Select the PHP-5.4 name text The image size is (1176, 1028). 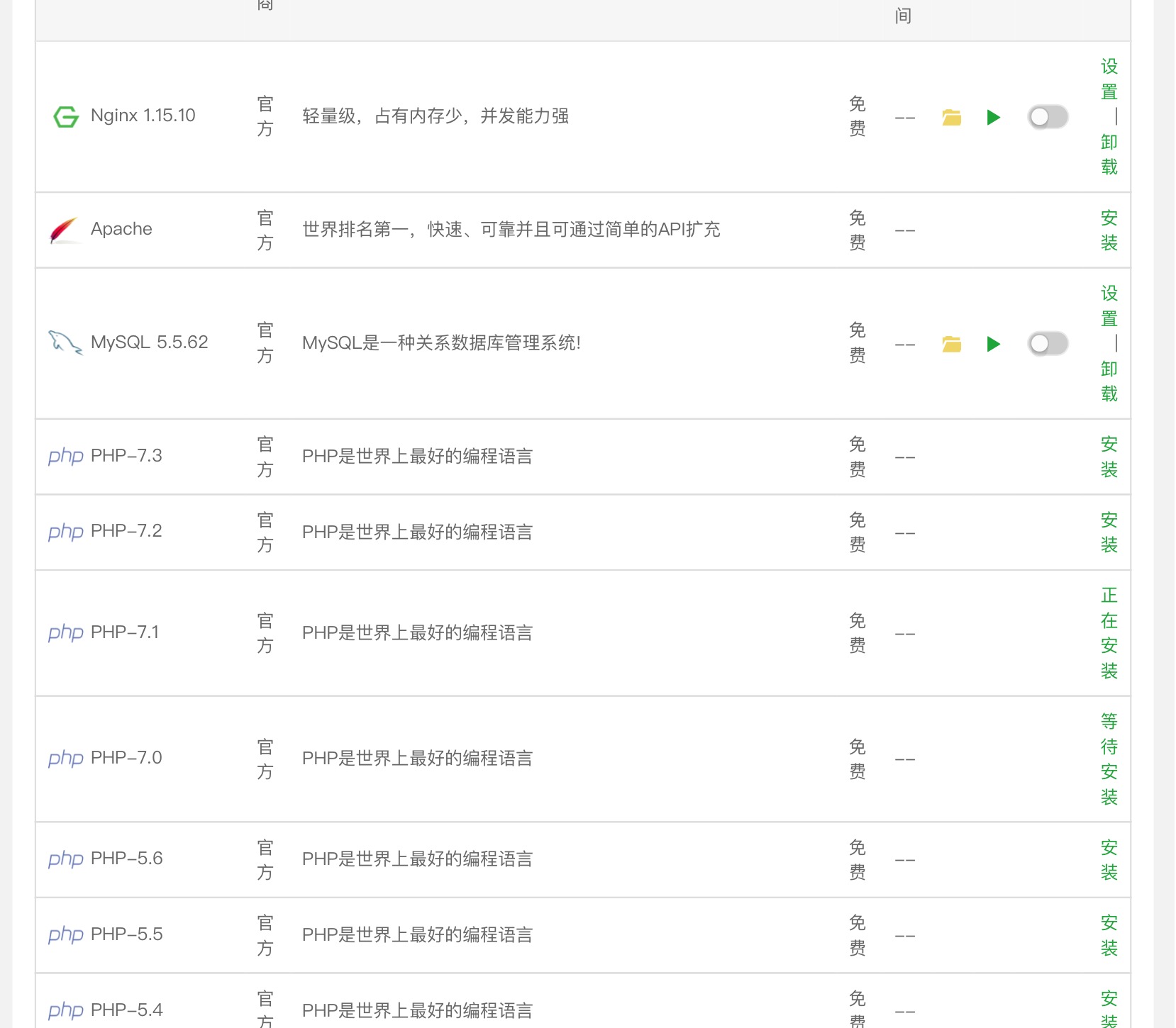127,1010
